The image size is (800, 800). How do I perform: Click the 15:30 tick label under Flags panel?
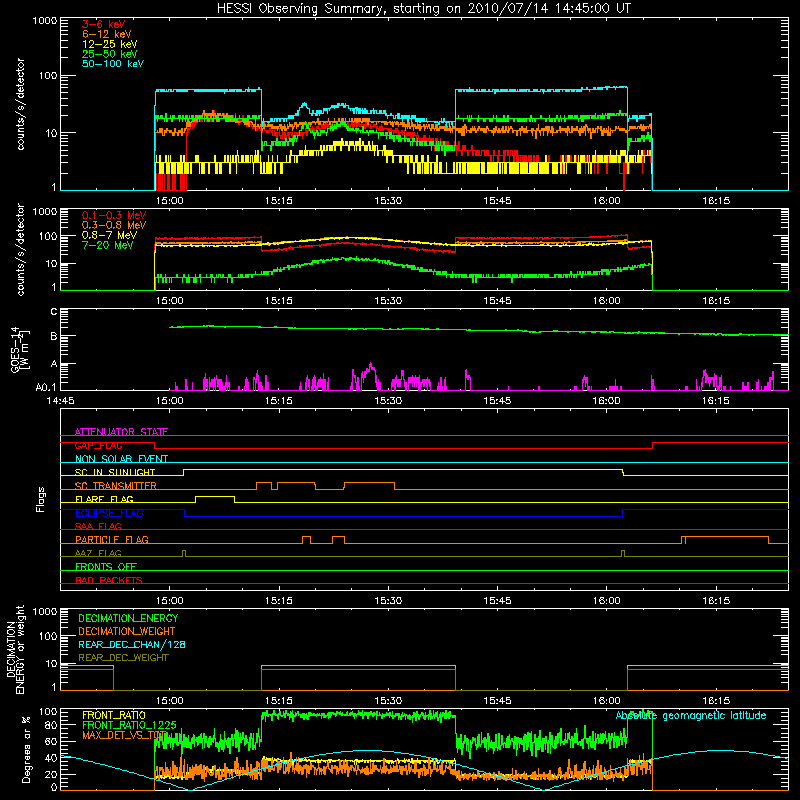pyautogui.click(x=388, y=601)
